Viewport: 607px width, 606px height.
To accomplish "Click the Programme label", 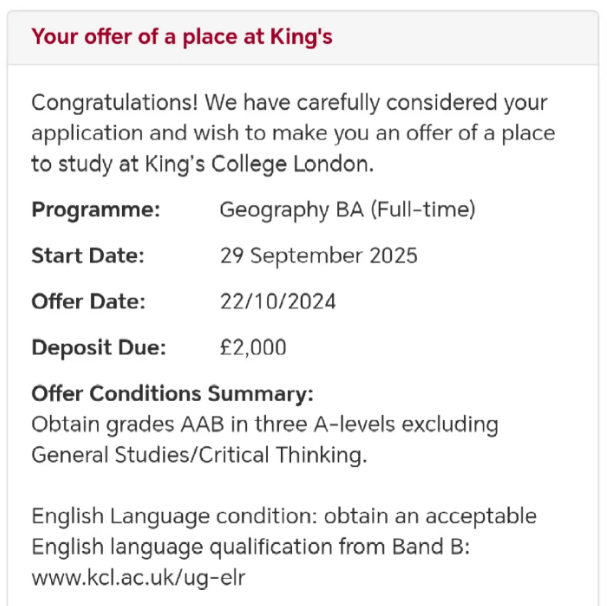I will tap(96, 210).
